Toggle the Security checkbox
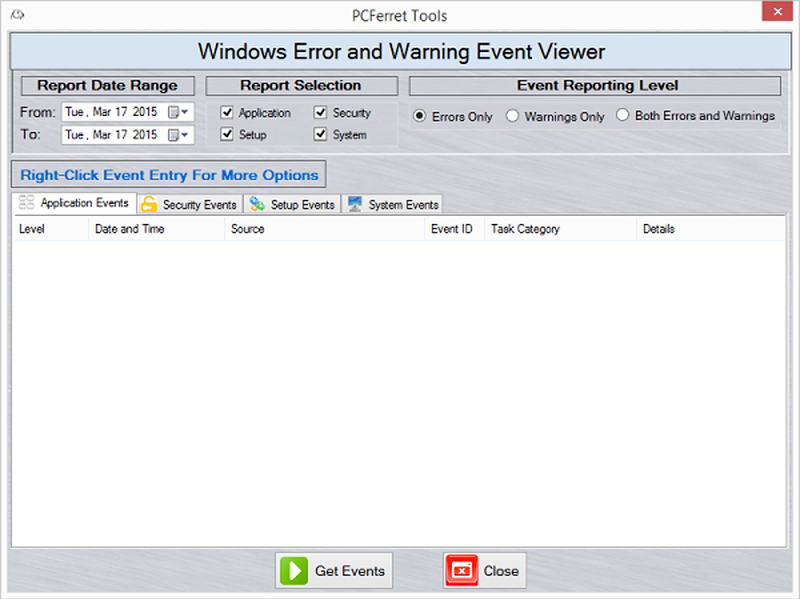Screen dimensions: 800x599 (x=320, y=112)
